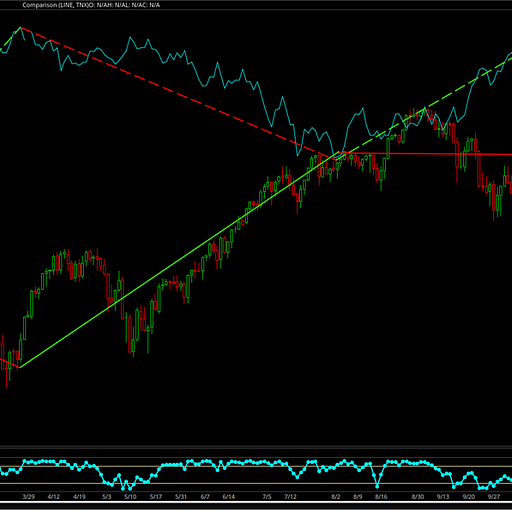This screenshot has height=512, width=512.
Task: Click the 5/17 date label
Action: (x=156, y=497)
